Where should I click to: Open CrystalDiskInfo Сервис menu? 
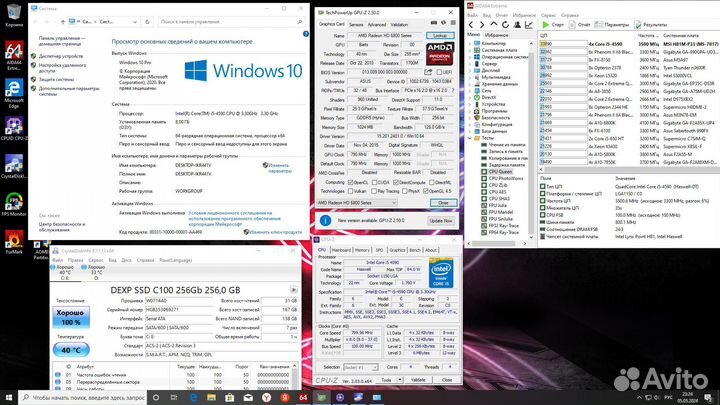[96, 260]
